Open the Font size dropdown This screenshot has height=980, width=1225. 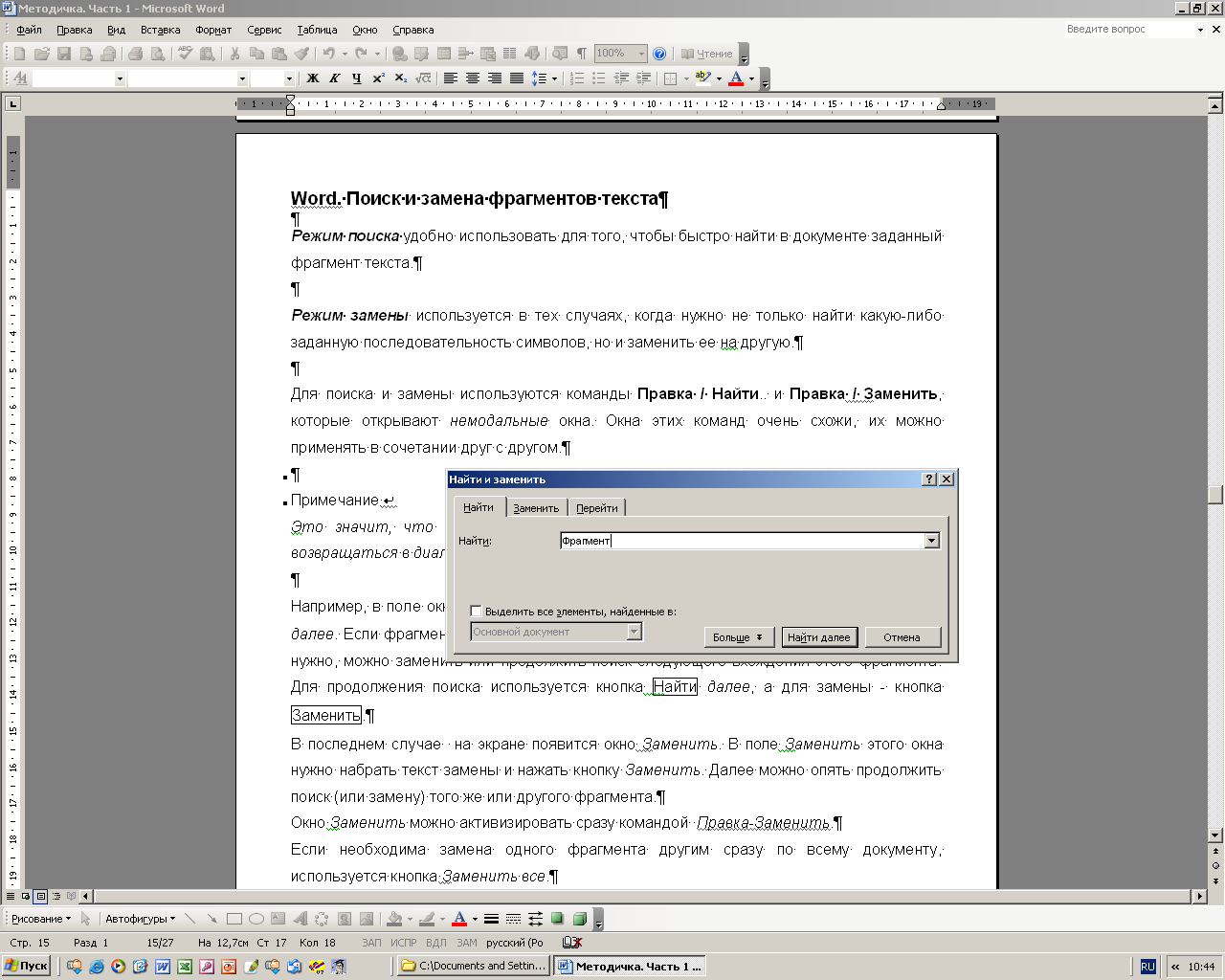coord(290,78)
